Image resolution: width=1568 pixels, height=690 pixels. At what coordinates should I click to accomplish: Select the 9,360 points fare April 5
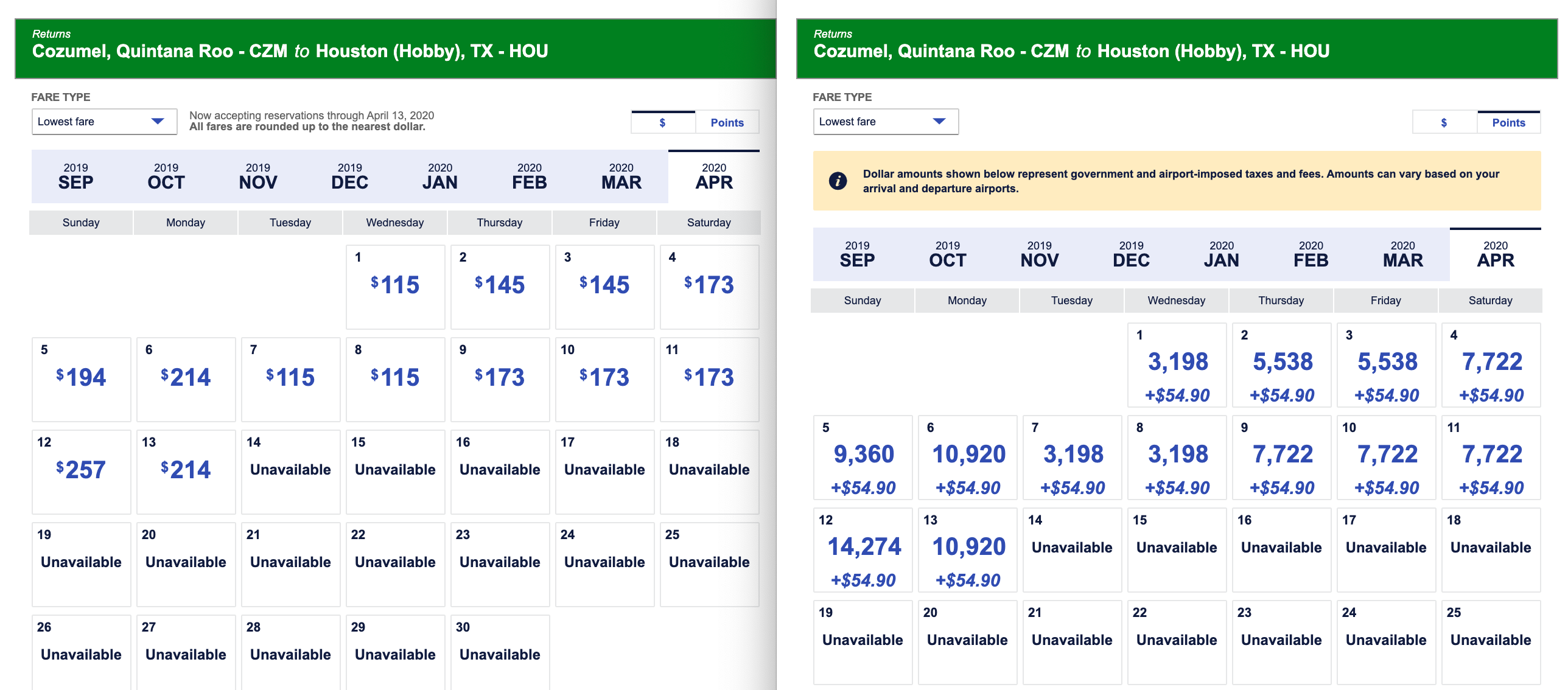coord(863,455)
